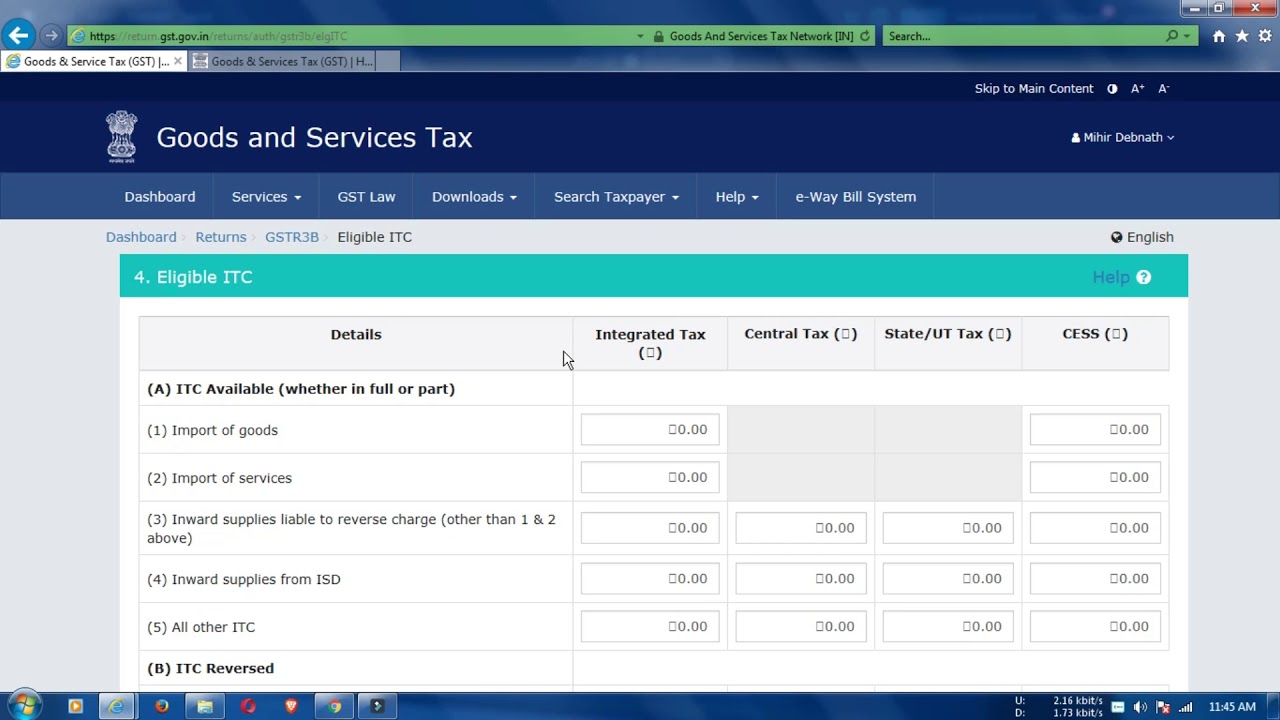Click All other ITC State/UT Tax field
Image resolution: width=1280 pixels, height=720 pixels.
point(948,627)
